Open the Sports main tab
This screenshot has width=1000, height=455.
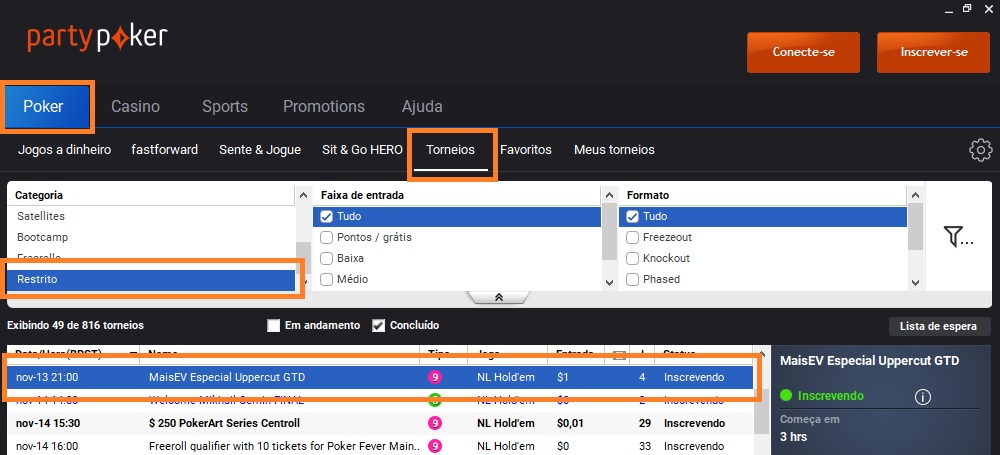point(225,107)
